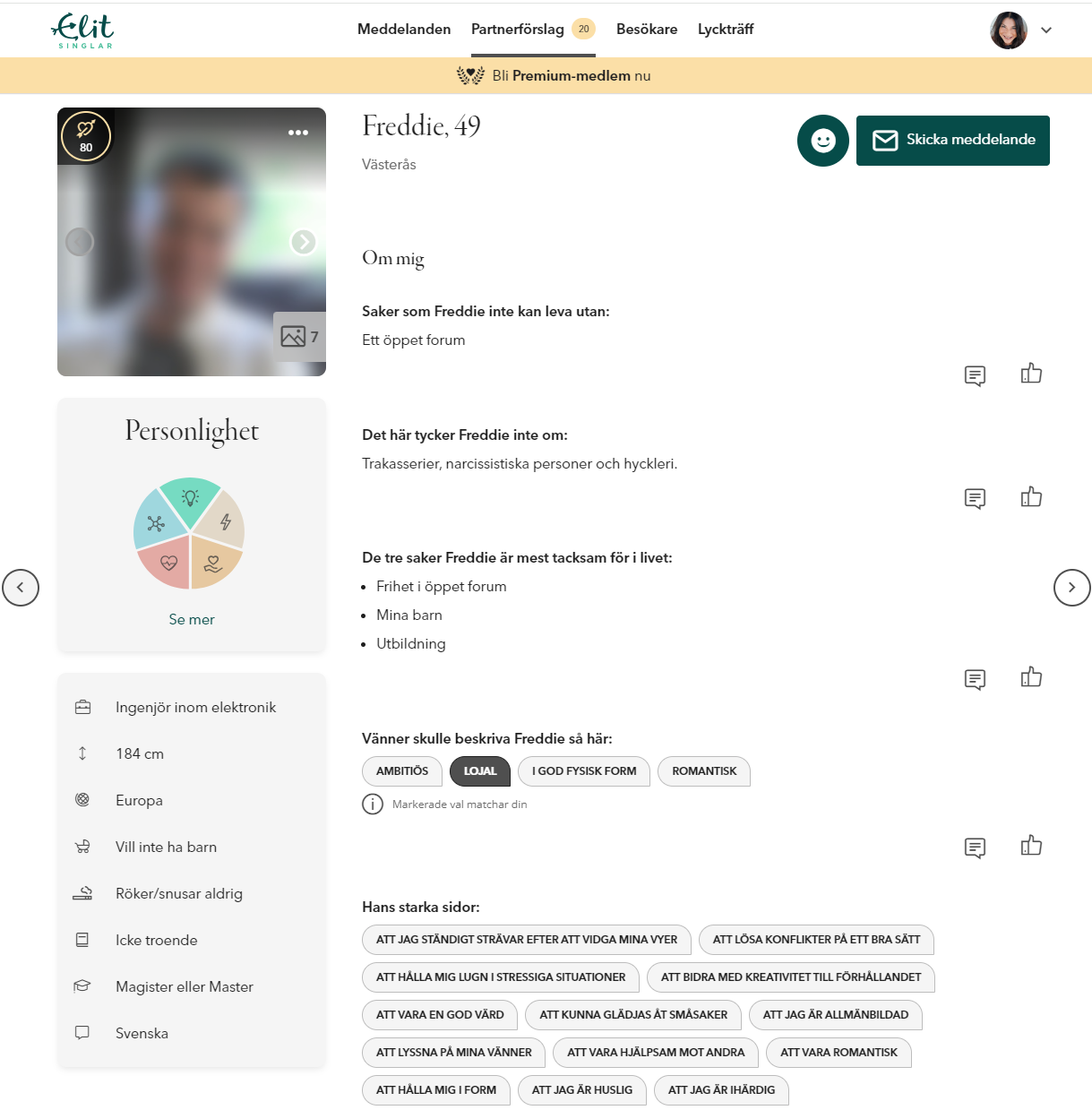1092x1110 pixels.
Task: Click the user profile avatar
Action: click(x=1009, y=30)
